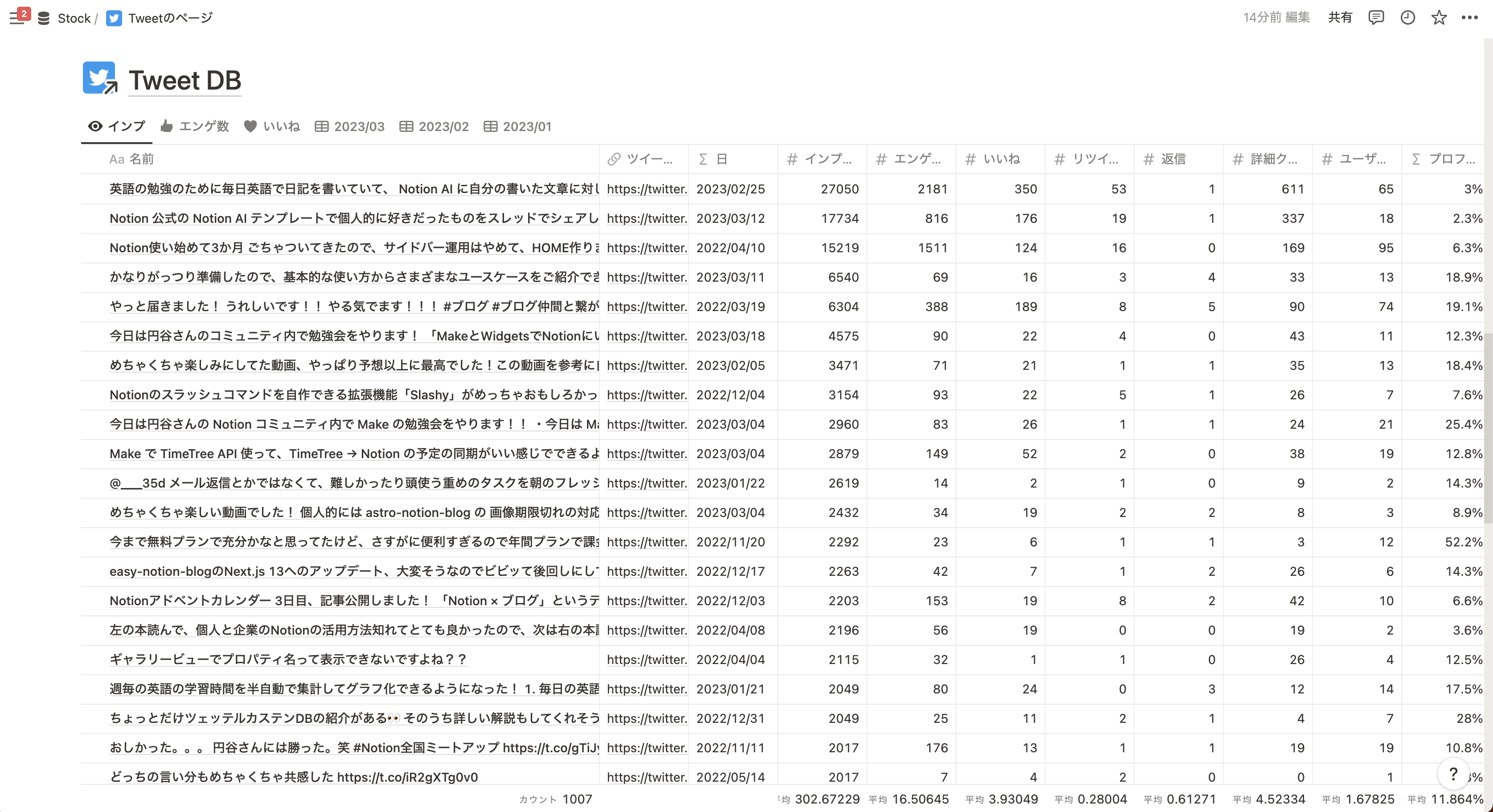Click the 共有 share button
Image resolution: width=1493 pixels, height=812 pixels.
click(x=1340, y=17)
